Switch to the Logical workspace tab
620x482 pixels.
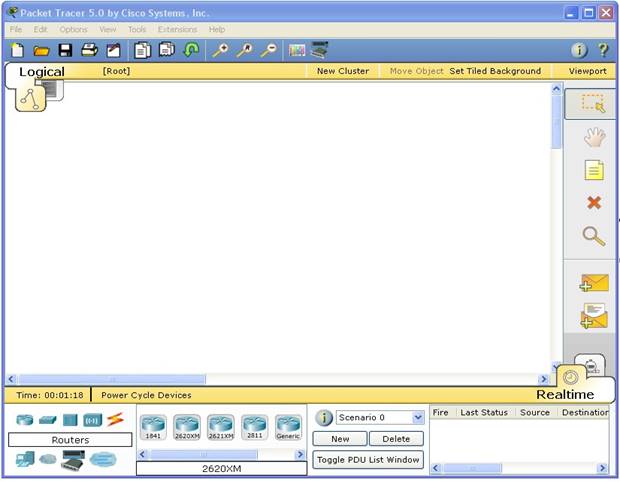click(x=42, y=72)
